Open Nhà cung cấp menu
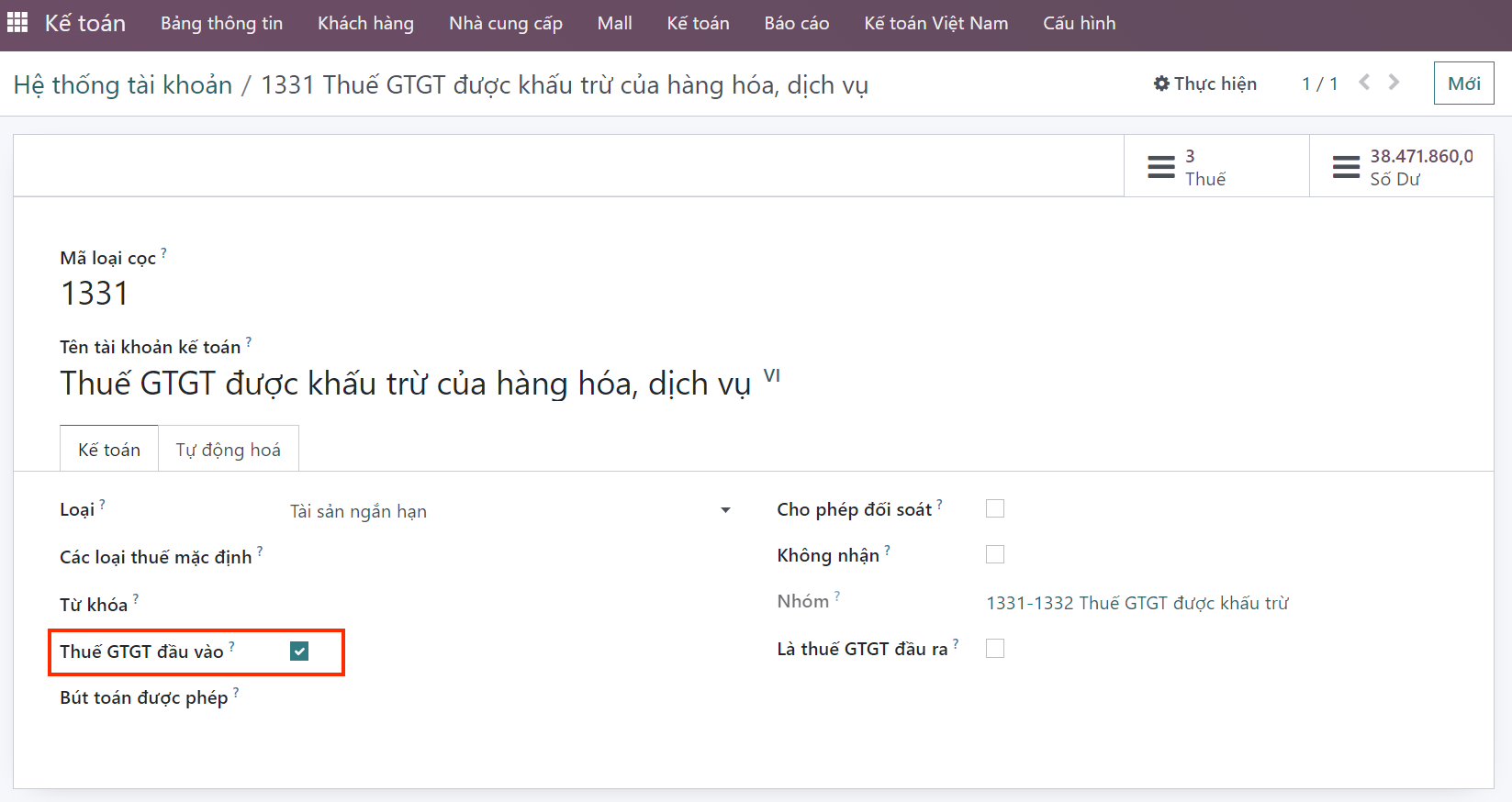 (506, 23)
